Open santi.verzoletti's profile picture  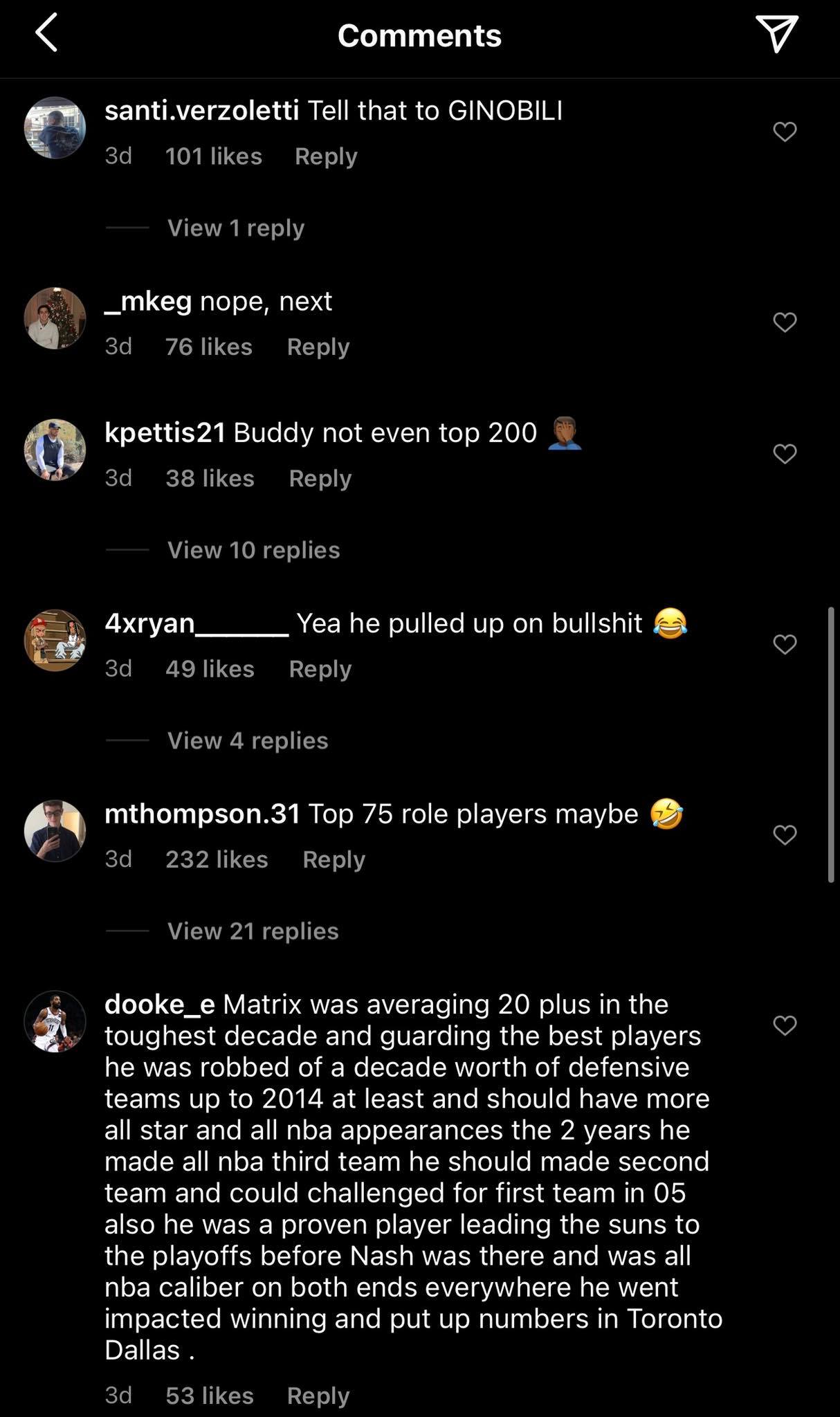pyautogui.click(x=55, y=128)
